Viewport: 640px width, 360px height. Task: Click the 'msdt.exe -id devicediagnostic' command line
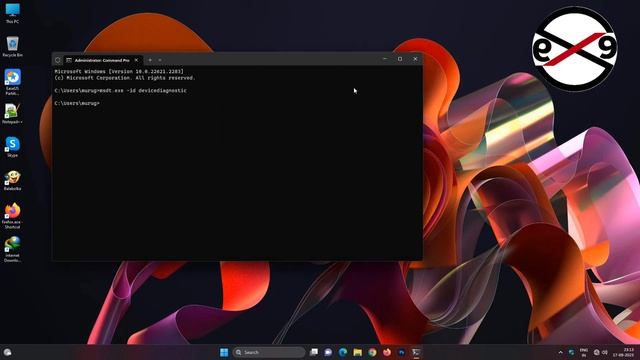(120, 91)
